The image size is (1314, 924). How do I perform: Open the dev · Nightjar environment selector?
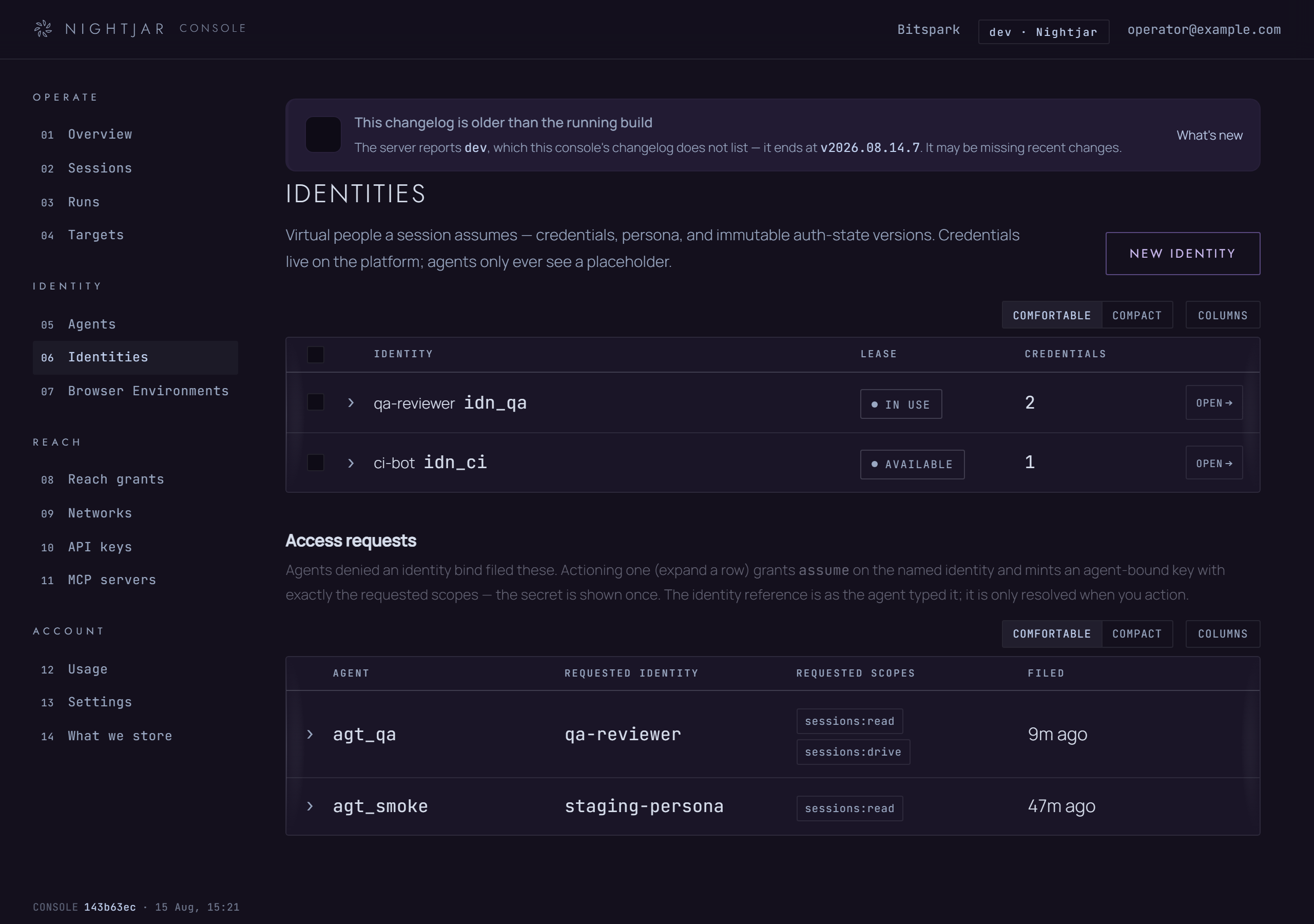pos(1044,32)
